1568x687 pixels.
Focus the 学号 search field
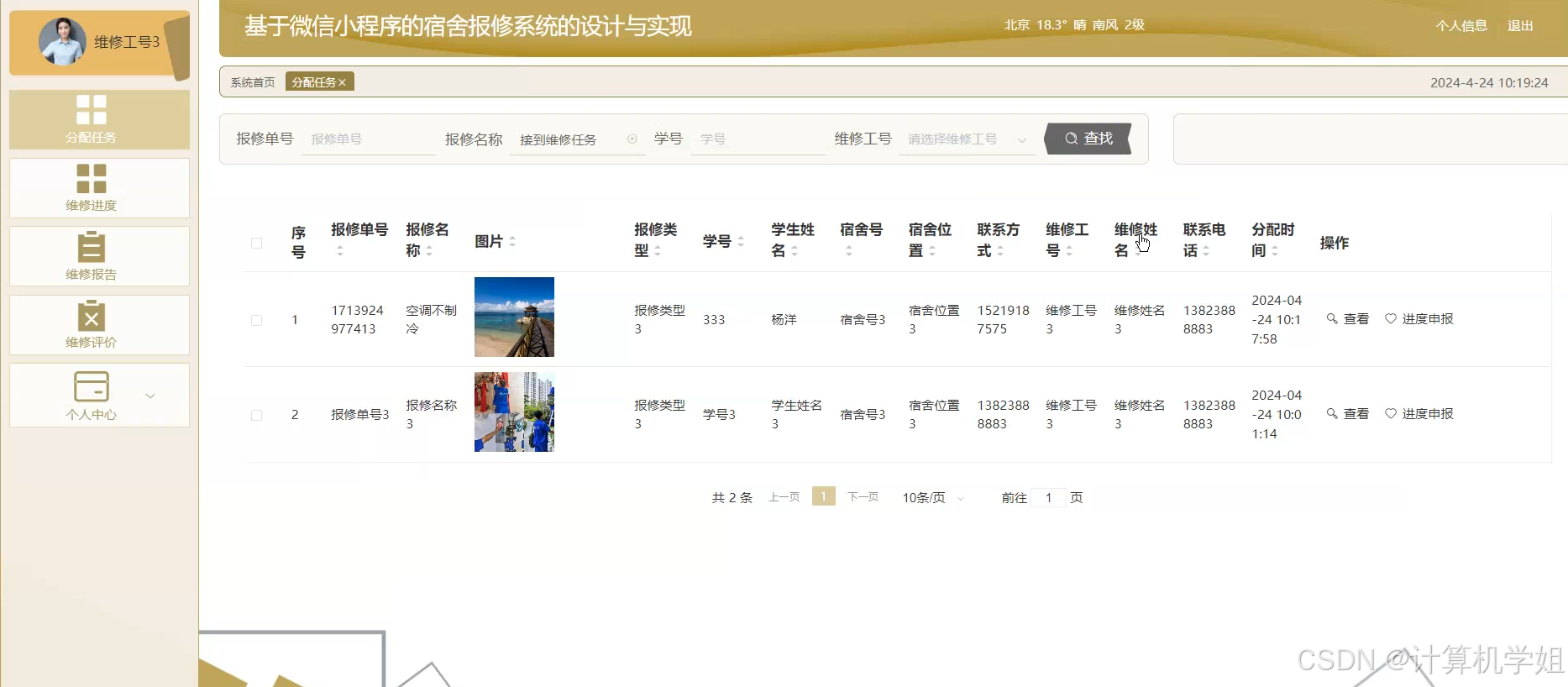tap(758, 139)
